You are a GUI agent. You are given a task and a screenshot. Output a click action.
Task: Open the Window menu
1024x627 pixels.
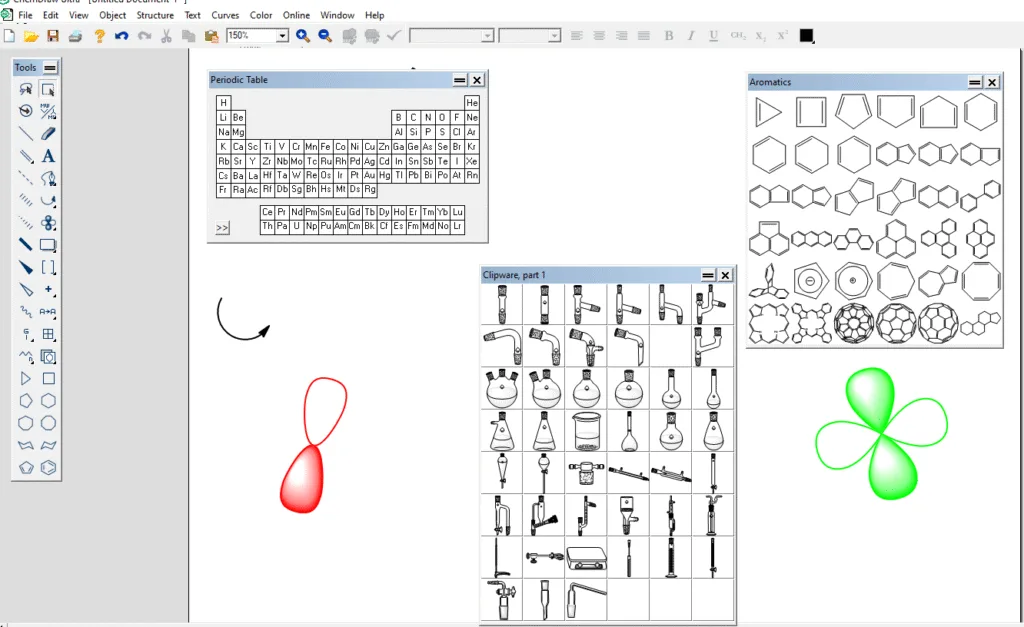coord(337,15)
